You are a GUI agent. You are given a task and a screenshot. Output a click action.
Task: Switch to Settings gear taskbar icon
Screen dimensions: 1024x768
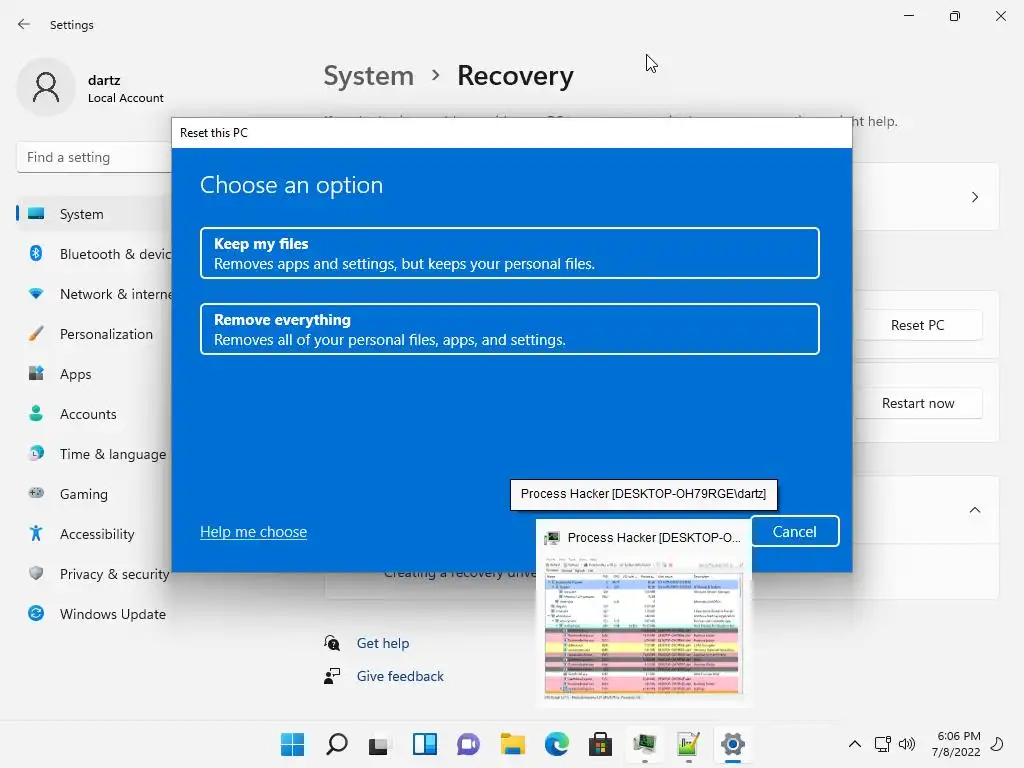(733, 744)
